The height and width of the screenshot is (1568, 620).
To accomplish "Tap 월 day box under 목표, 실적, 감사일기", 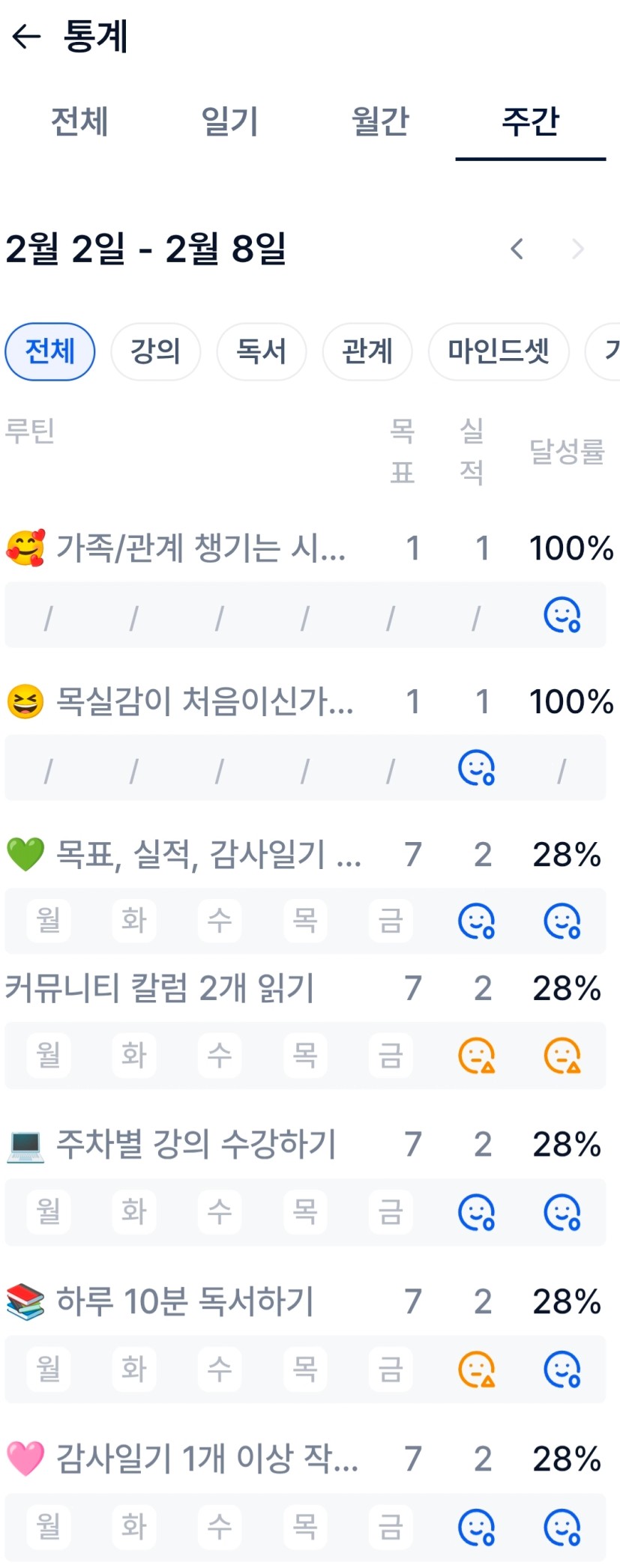I will pyautogui.click(x=49, y=921).
